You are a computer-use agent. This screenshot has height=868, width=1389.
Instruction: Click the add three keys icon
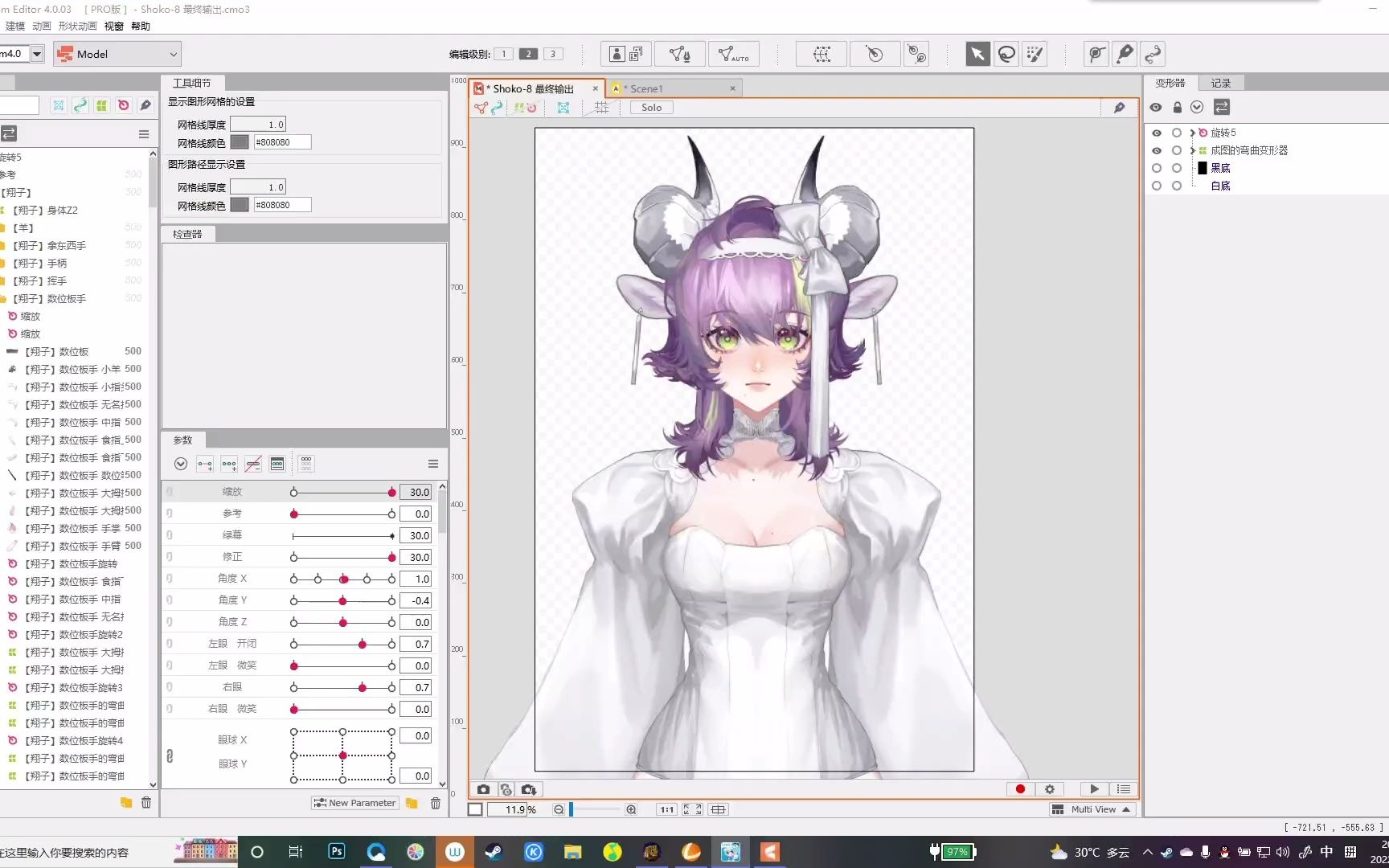[229, 464]
